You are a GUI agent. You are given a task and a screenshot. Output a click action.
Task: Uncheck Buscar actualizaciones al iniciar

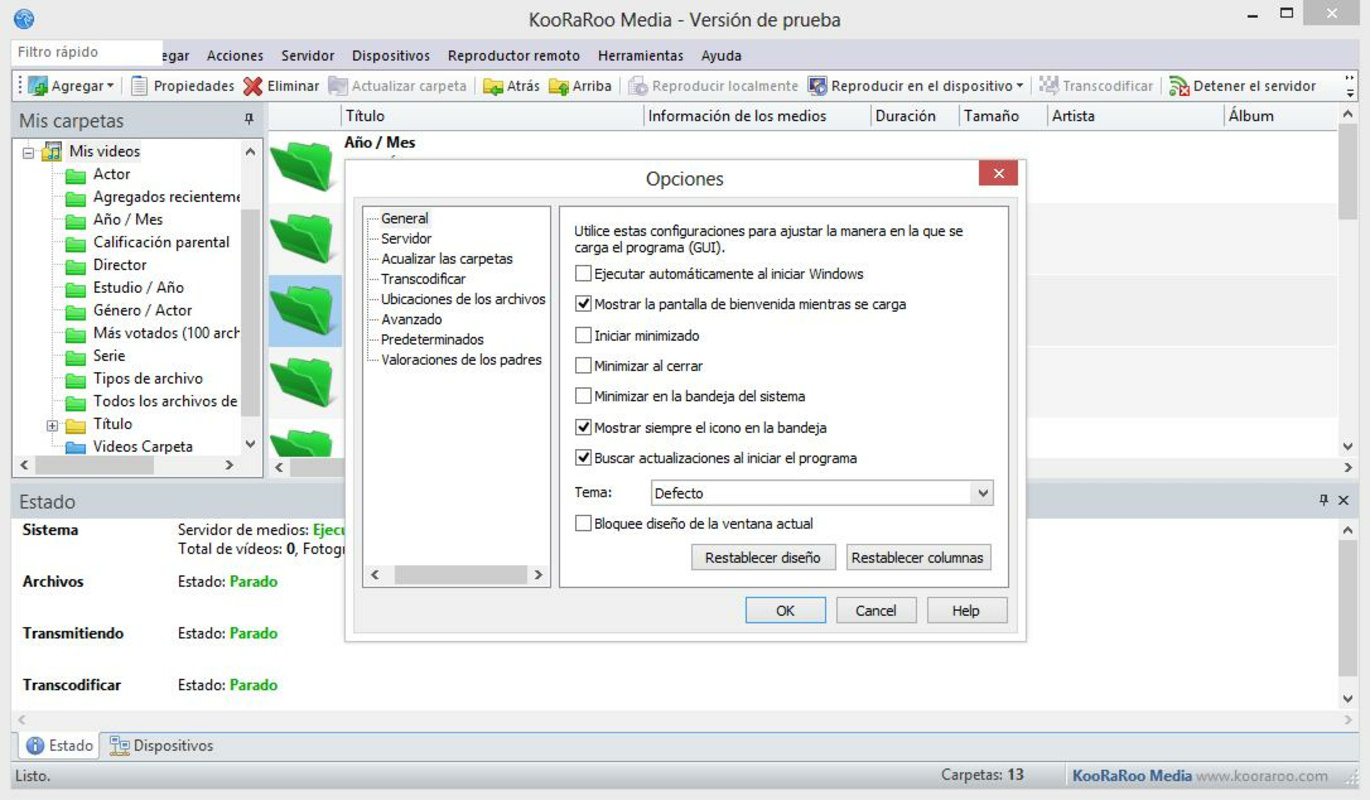(x=583, y=458)
